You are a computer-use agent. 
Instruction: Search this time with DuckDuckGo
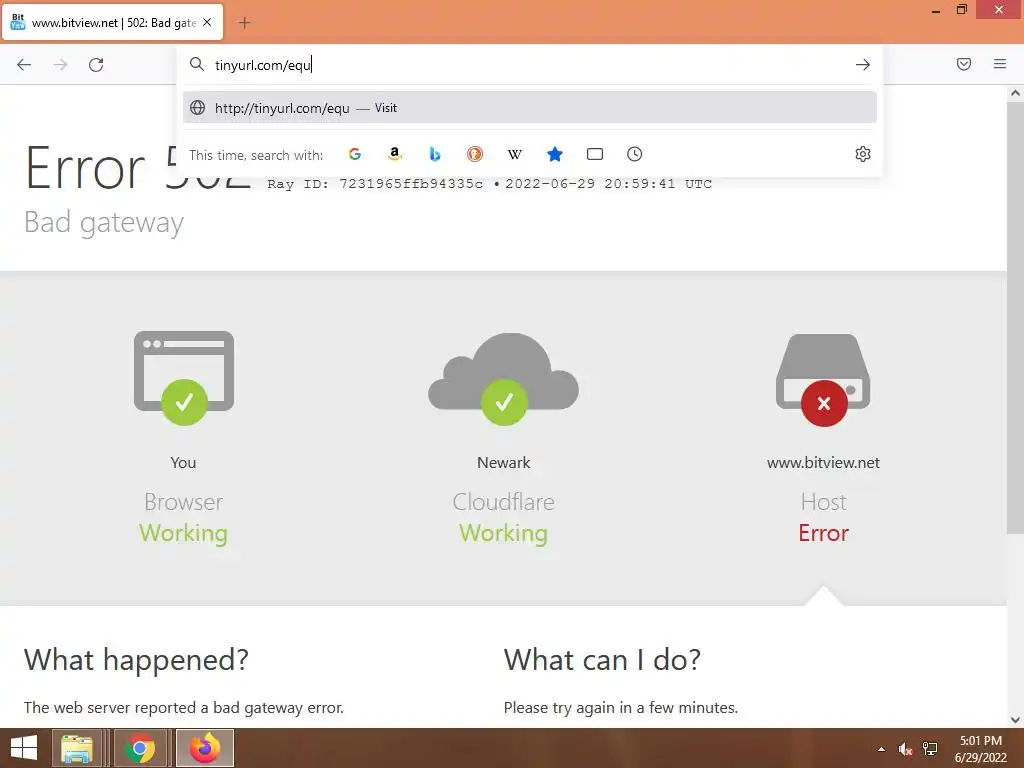475,154
